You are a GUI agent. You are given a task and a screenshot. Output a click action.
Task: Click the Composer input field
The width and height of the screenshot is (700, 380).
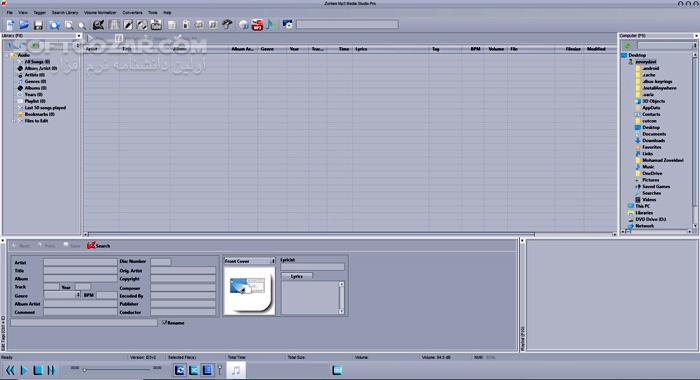point(183,287)
